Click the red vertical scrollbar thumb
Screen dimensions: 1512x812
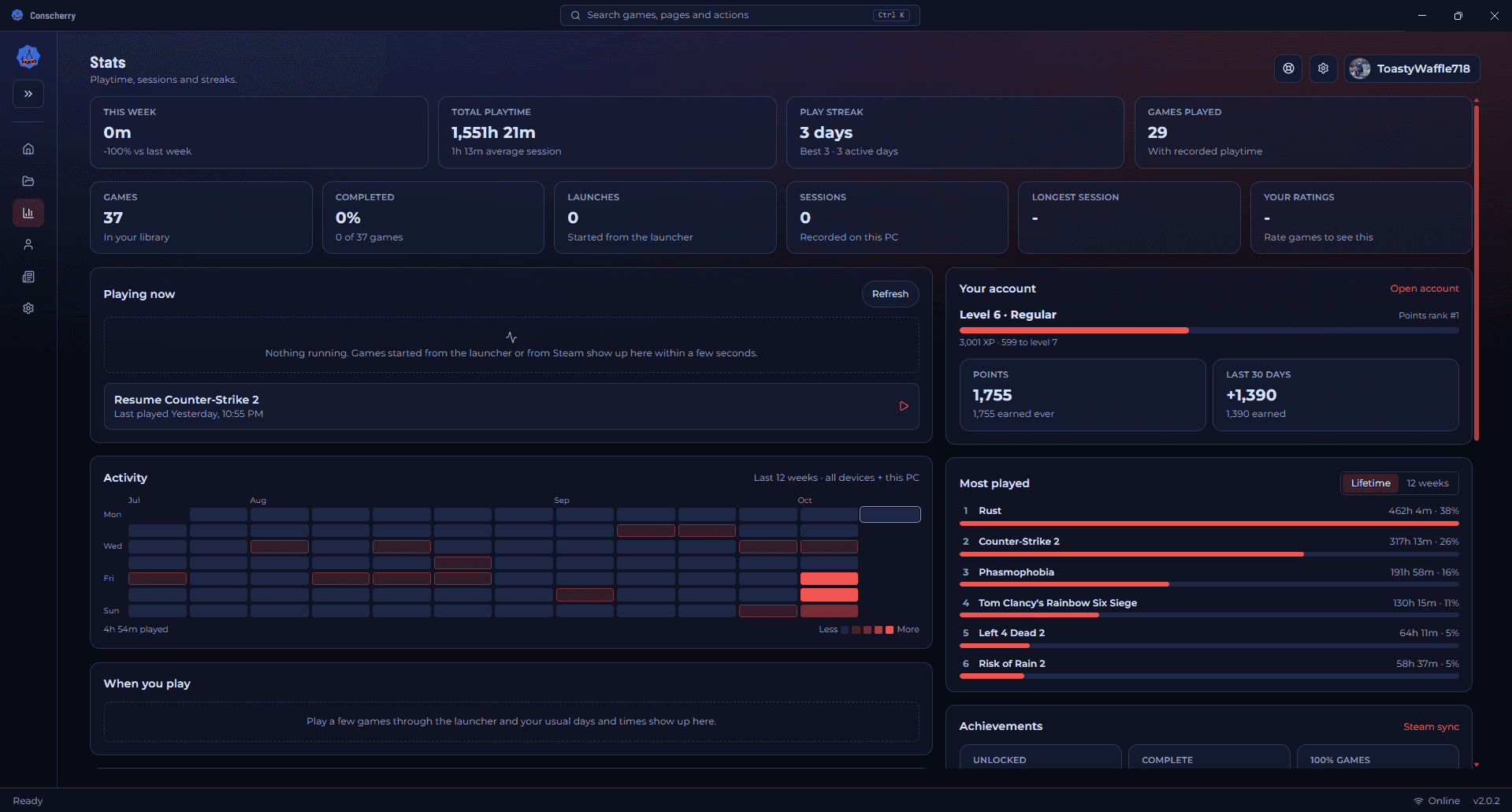[1476, 273]
